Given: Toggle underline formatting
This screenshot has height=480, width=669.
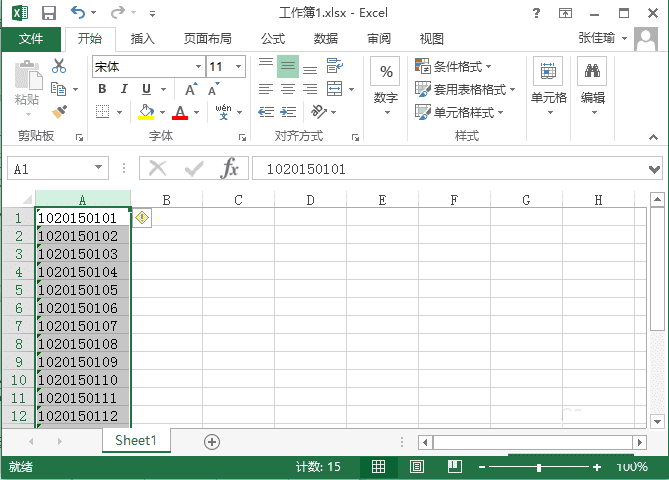Looking at the screenshot, I should [146, 89].
